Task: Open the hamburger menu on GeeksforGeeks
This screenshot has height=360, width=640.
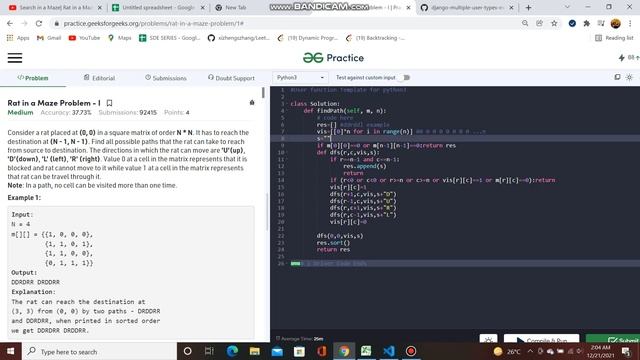Action: click(x=15, y=58)
